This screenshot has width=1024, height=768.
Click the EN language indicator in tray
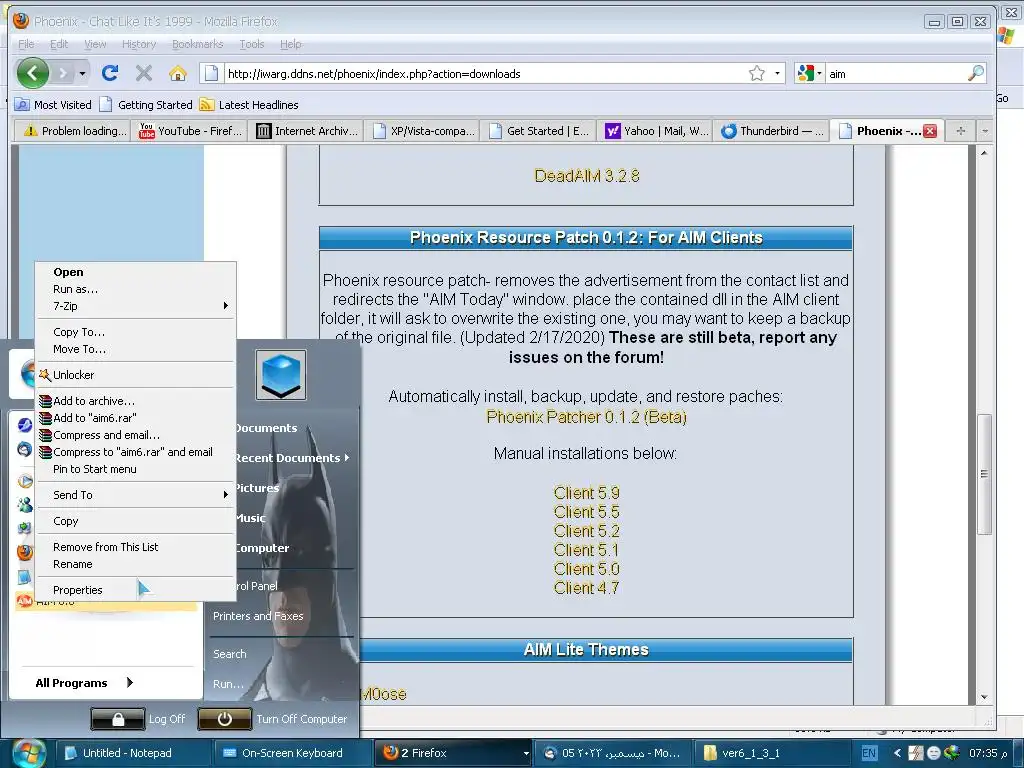[x=869, y=753]
